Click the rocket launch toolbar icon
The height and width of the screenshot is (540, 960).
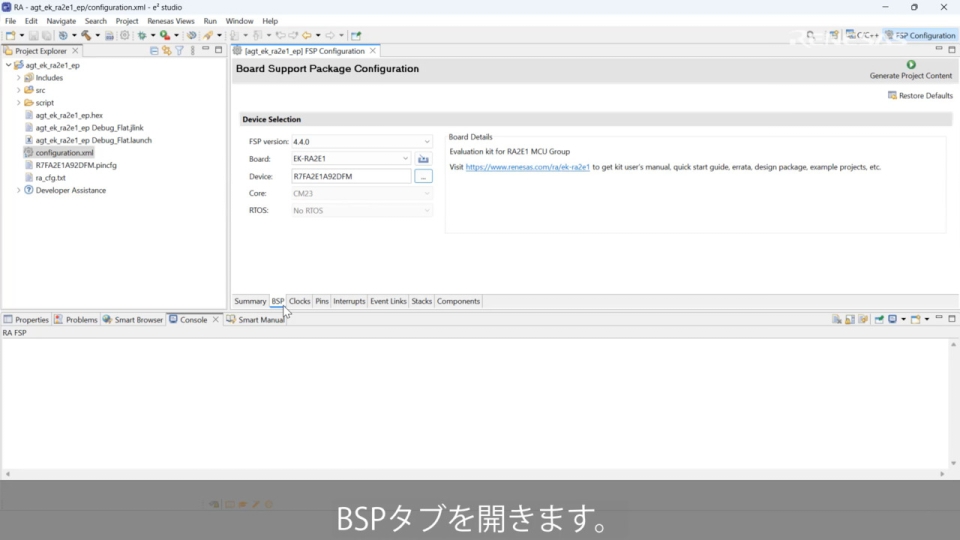click(x=208, y=36)
